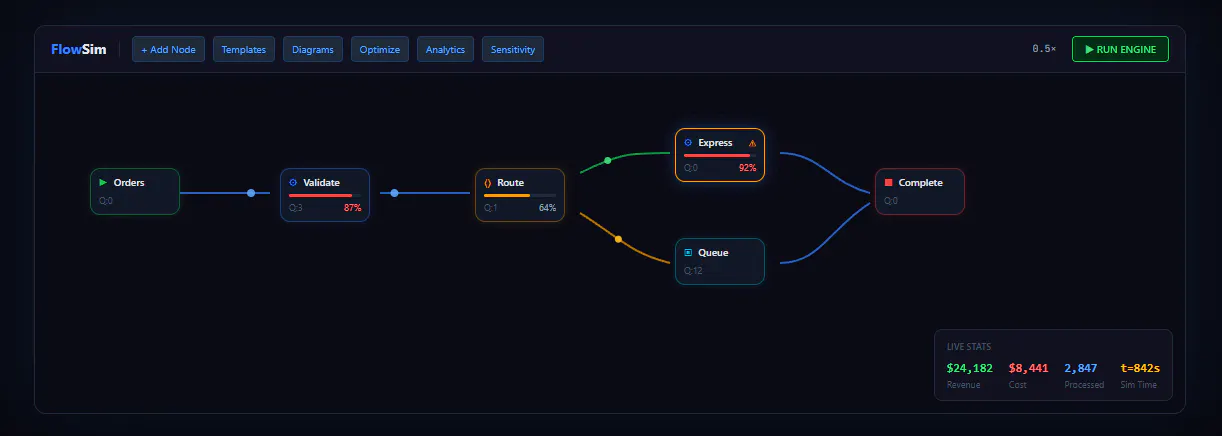The image size is (1222, 436).
Task: Click the gear icon on Express node
Action: coord(688,143)
